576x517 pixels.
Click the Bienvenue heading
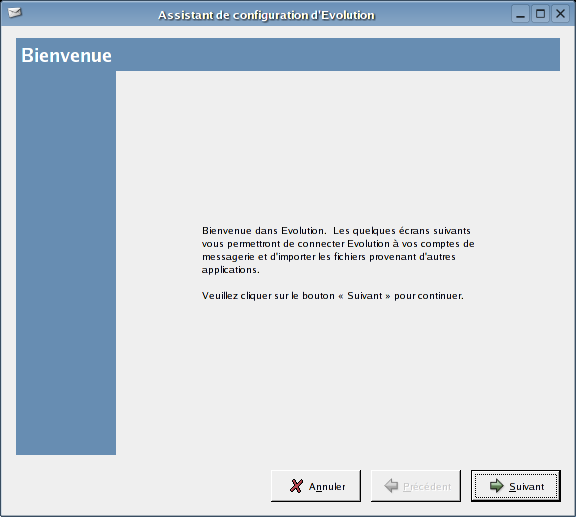(66, 55)
